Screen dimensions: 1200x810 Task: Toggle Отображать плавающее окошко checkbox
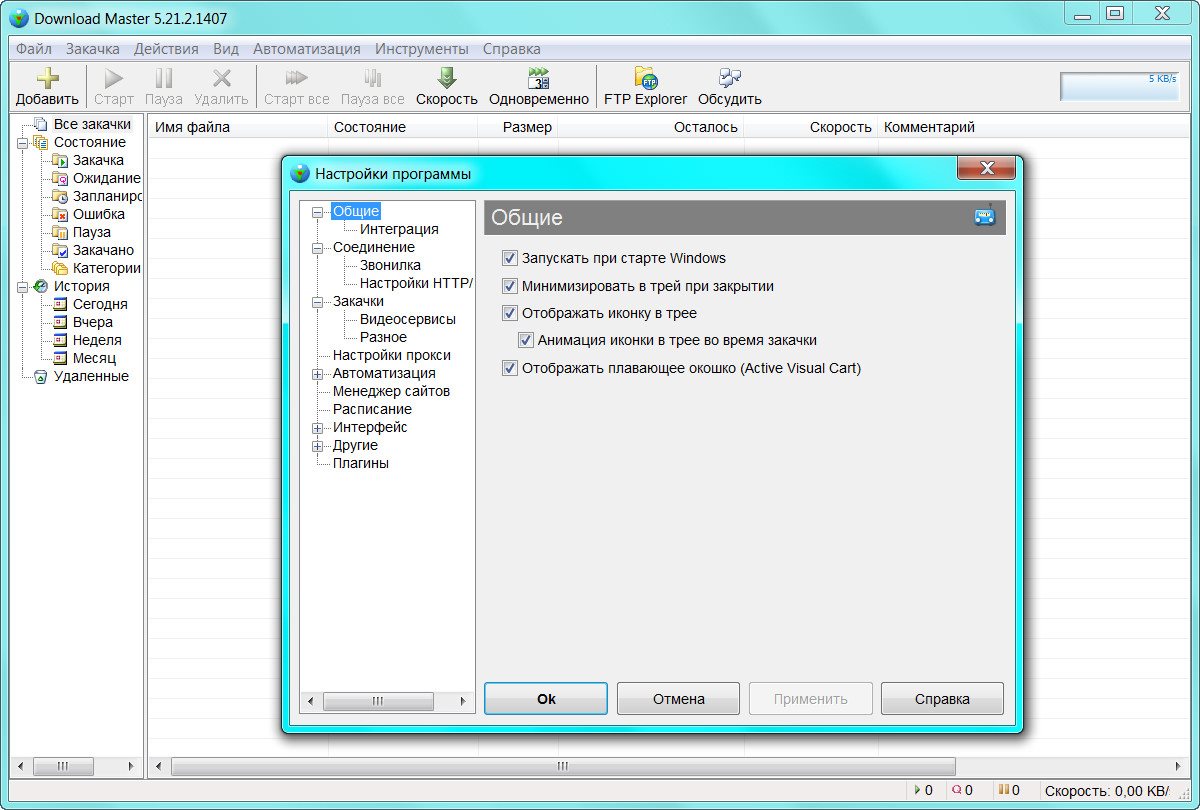point(510,368)
